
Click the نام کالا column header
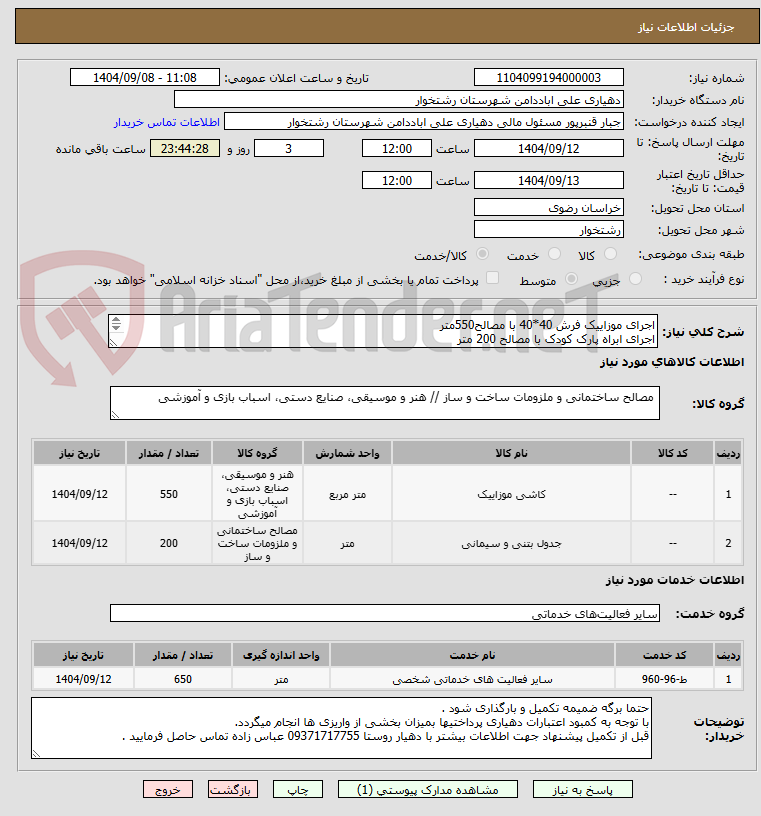511,453
